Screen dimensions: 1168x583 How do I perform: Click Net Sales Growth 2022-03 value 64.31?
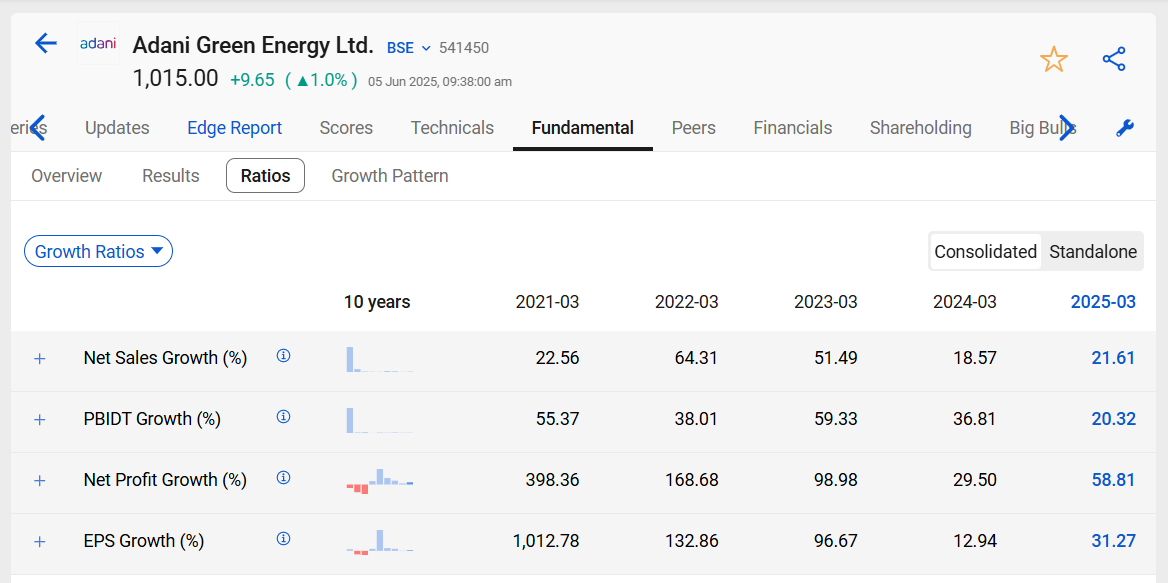point(696,358)
